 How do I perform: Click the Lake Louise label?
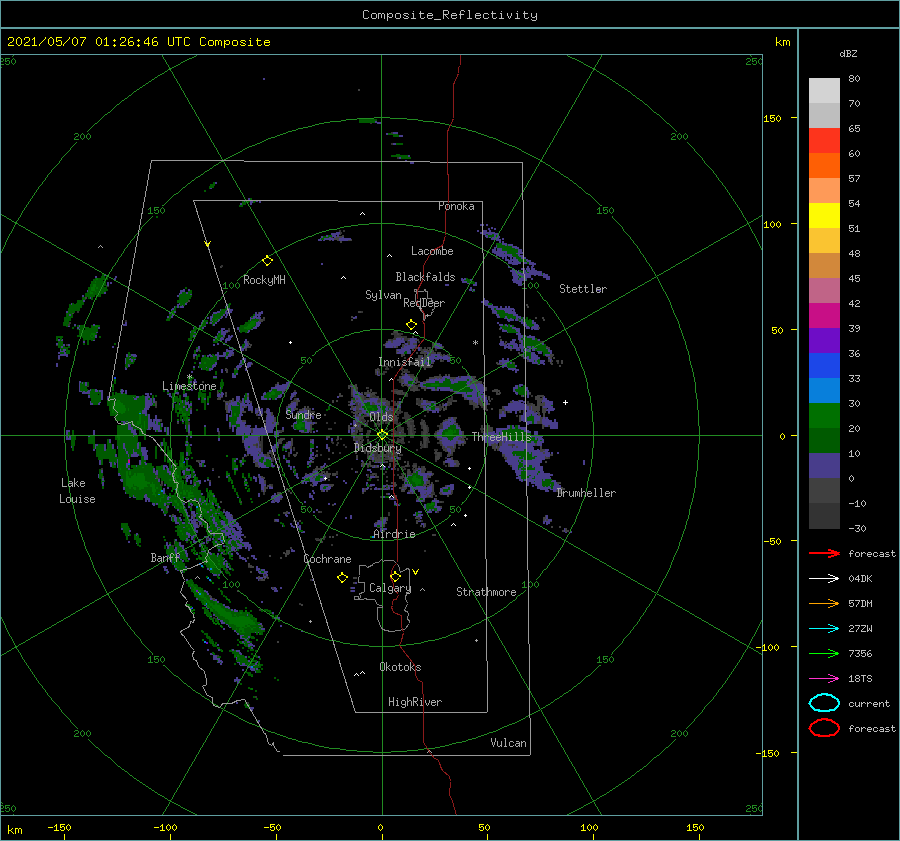point(77,491)
